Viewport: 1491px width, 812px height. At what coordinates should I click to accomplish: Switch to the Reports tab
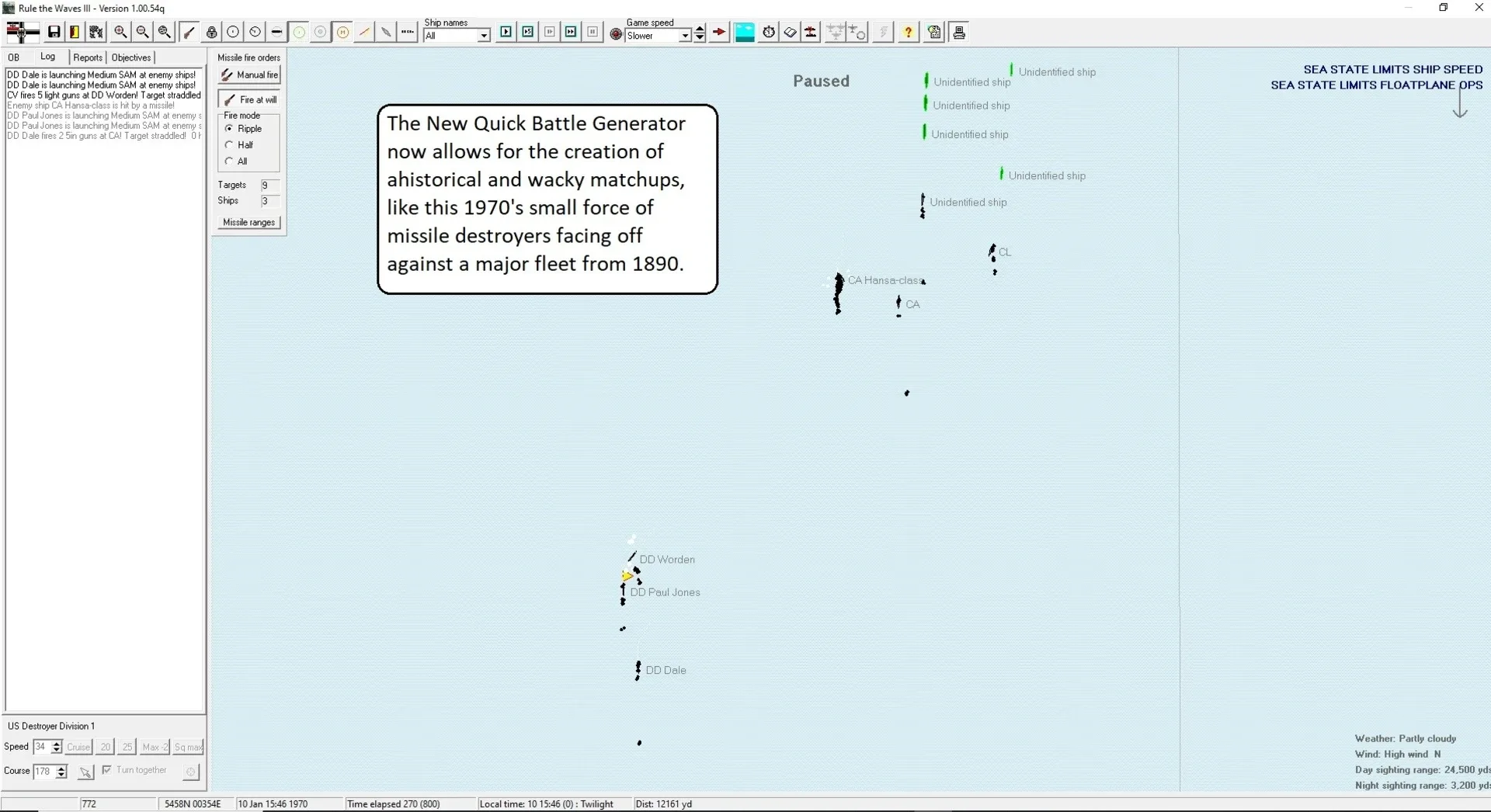pos(88,57)
